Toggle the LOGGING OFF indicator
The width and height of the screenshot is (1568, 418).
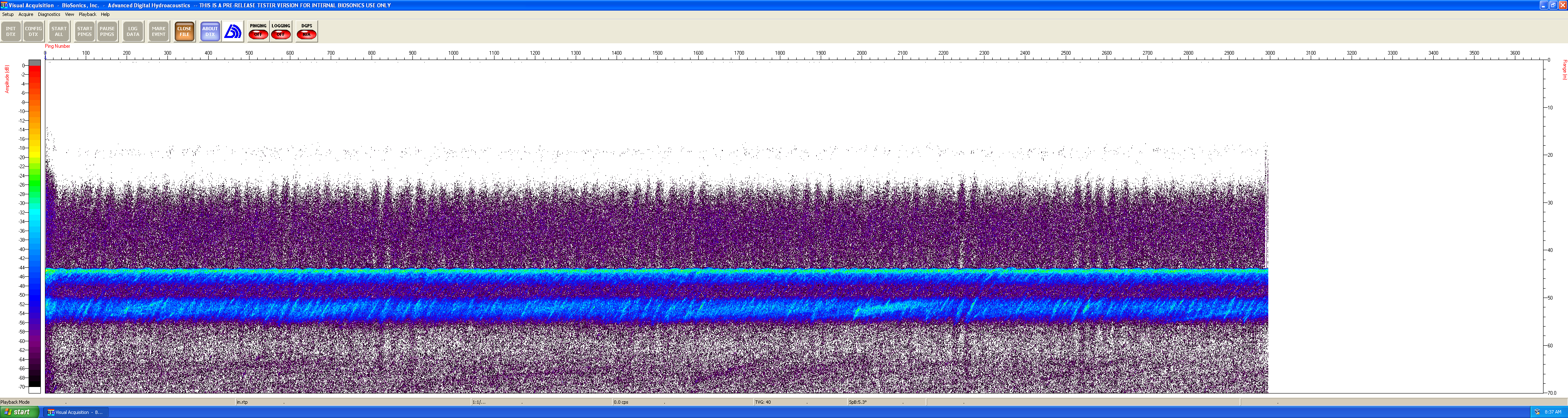281,32
